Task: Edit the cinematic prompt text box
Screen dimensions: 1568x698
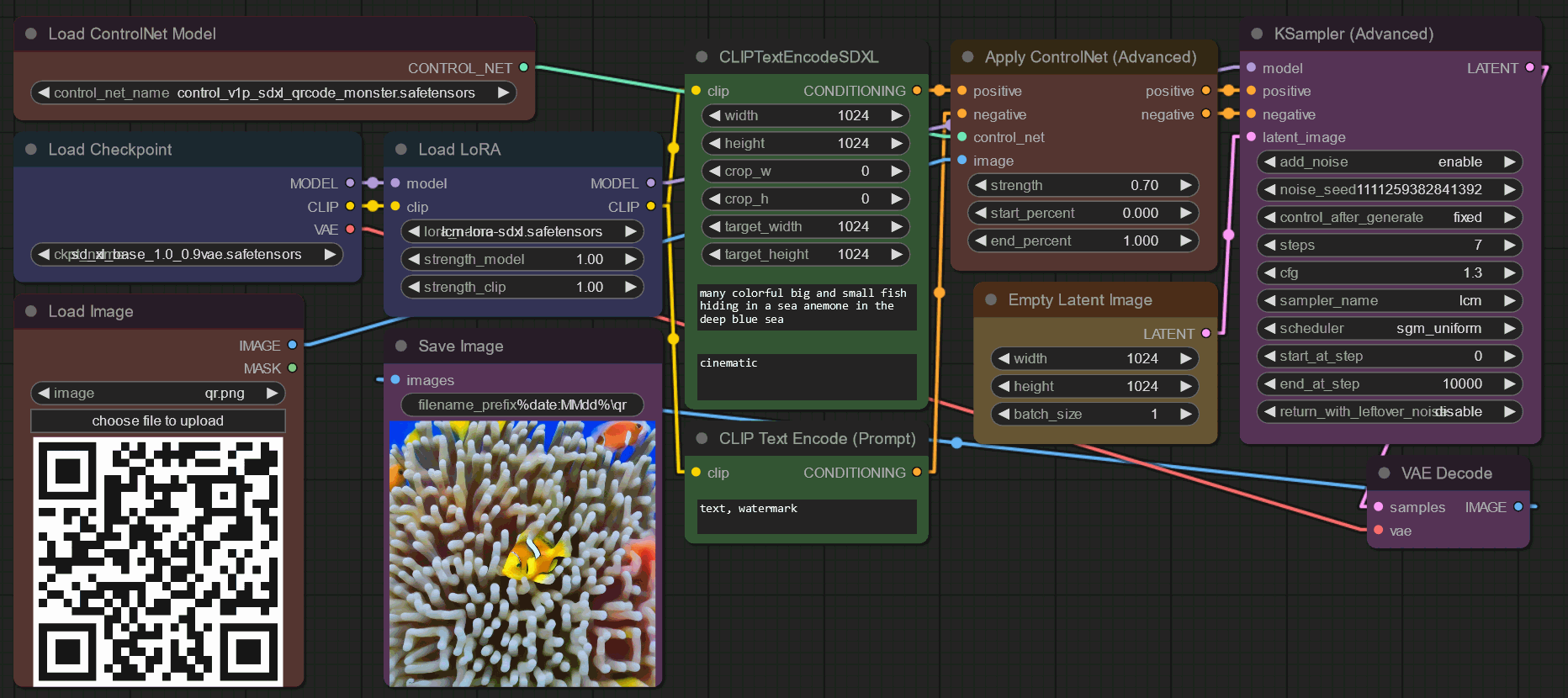Action: pyautogui.click(x=807, y=377)
